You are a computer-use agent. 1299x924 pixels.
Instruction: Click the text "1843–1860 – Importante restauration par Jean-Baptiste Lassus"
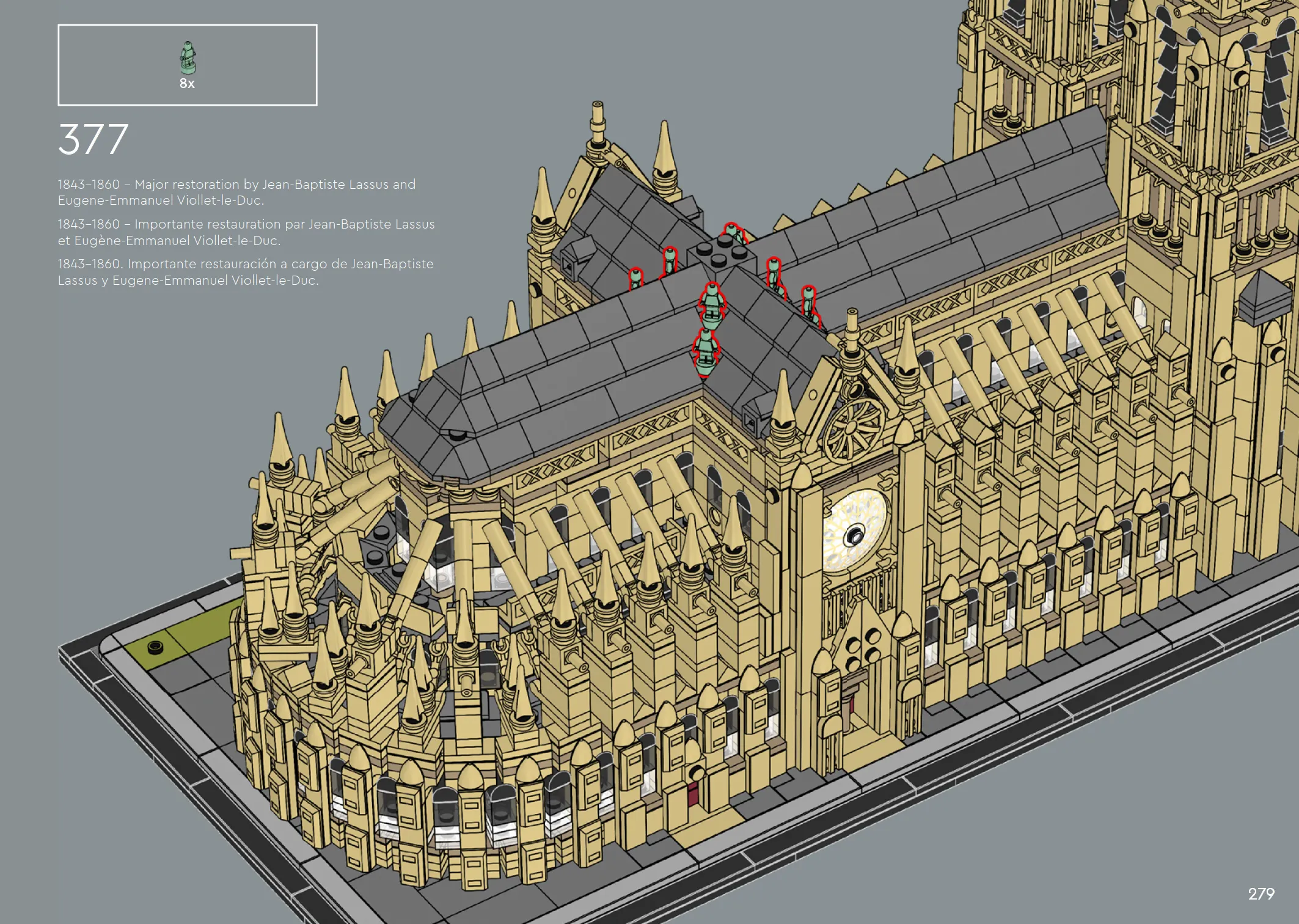click(x=246, y=224)
